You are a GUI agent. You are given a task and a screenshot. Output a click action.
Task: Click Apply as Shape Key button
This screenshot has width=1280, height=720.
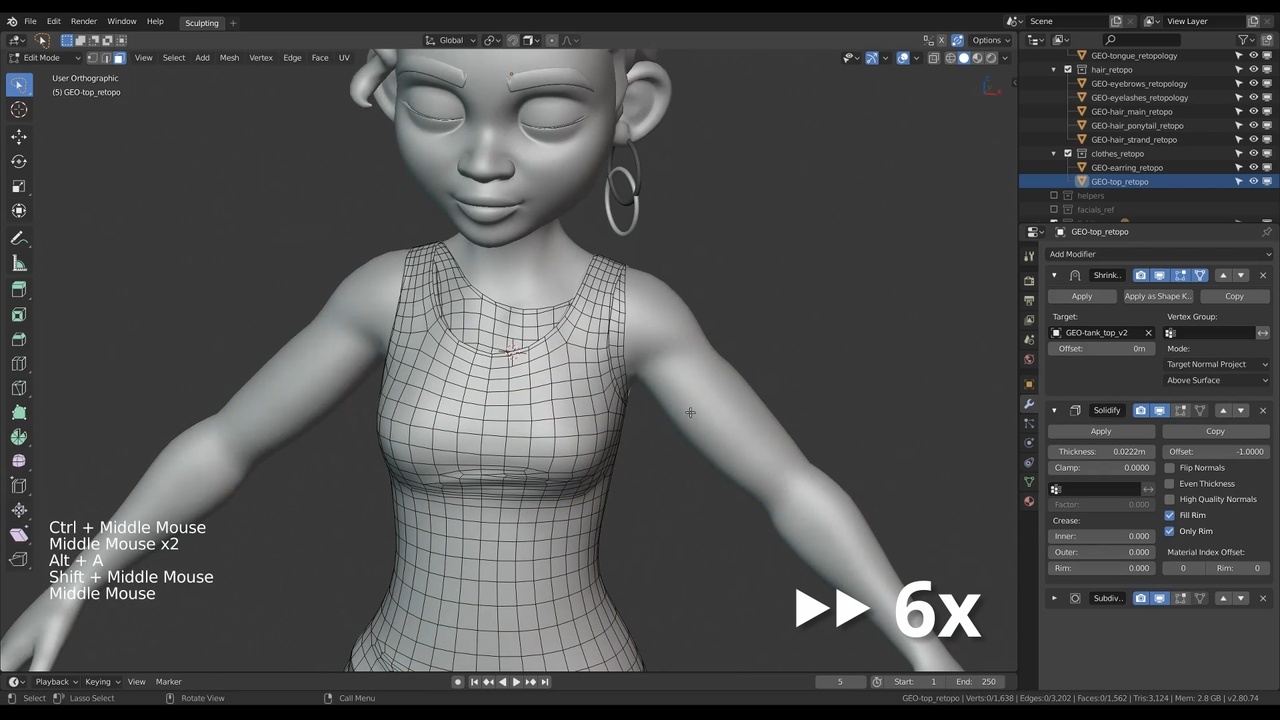point(1158,296)
